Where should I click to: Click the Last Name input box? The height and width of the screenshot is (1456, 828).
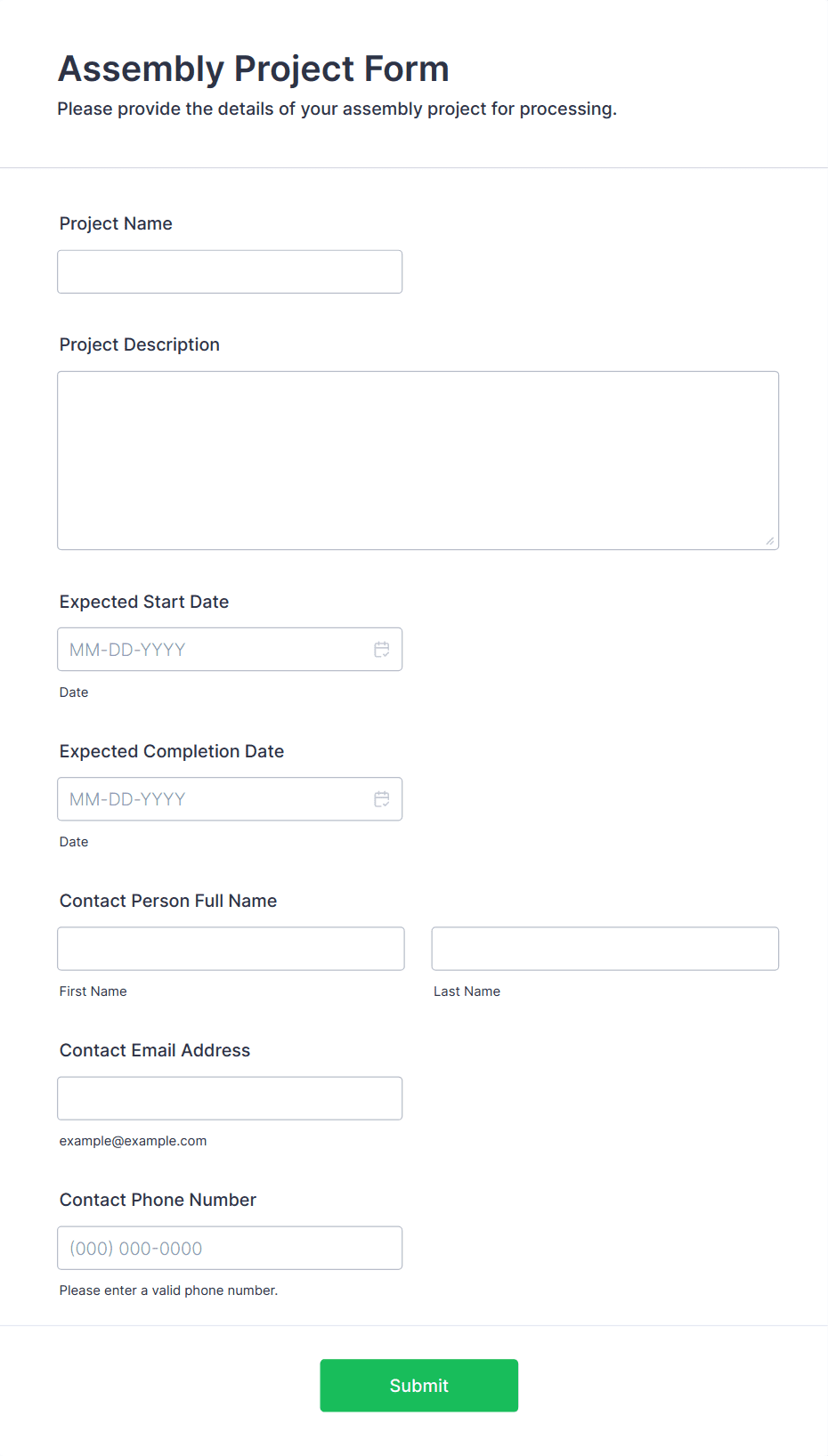point(605,949)
